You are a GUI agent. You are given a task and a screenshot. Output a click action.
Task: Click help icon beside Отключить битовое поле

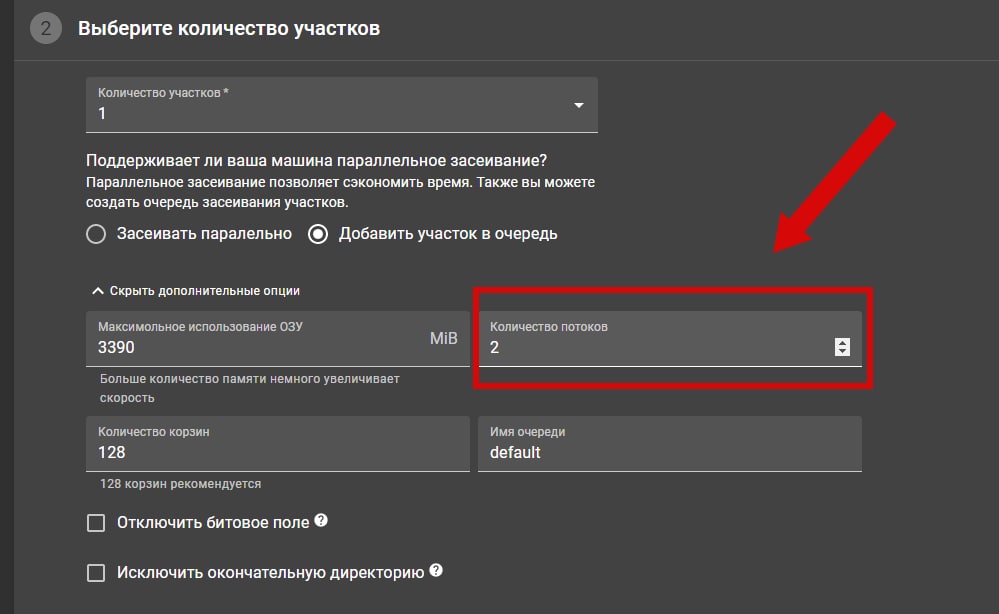[x=321, y=521]
